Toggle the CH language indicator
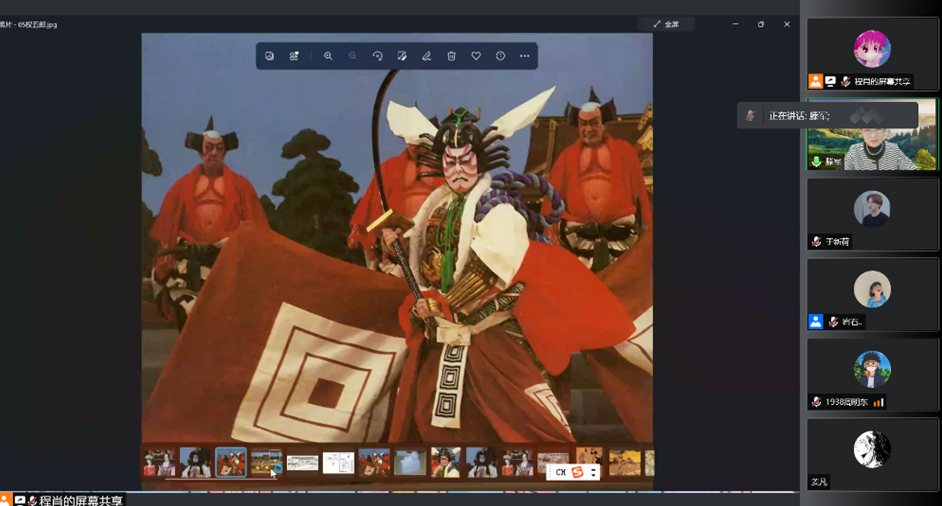The image size is (942, 506). [x=560, y=472]
